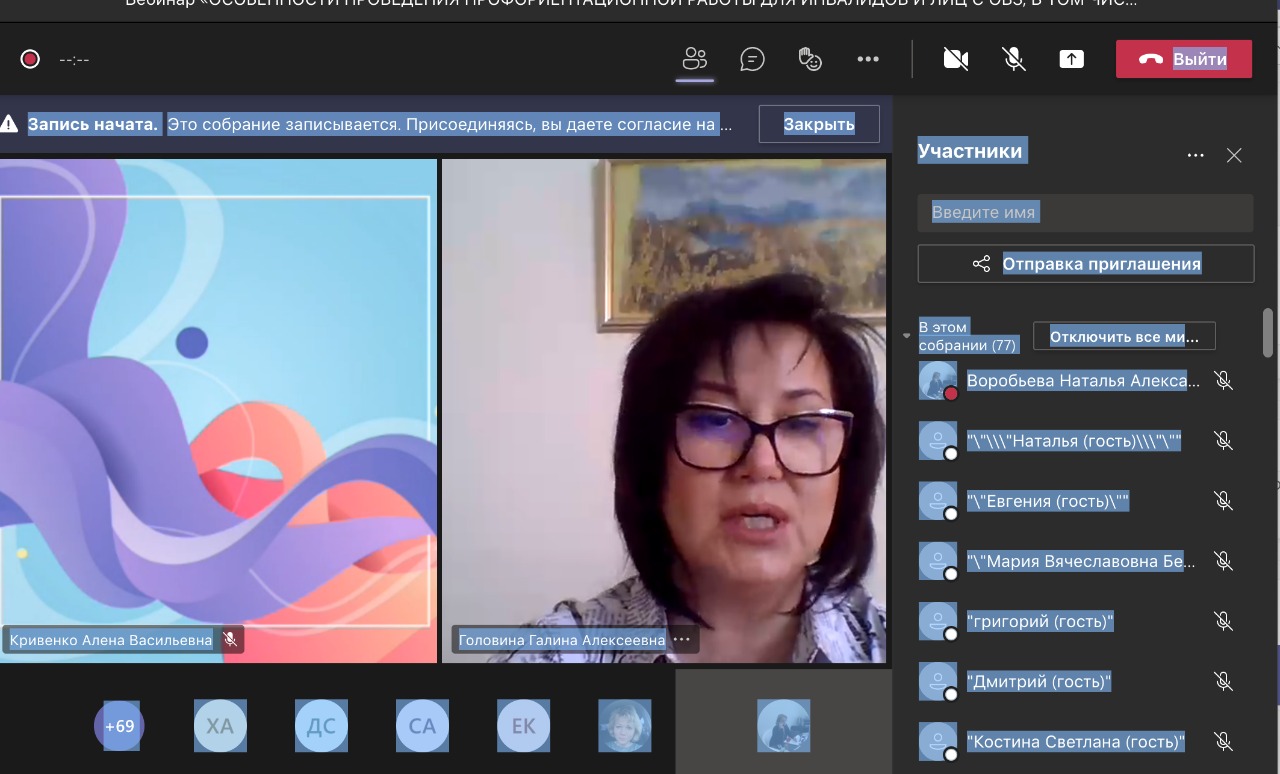
Task: Click the share screen icon
Action: tap(1071, 60)
